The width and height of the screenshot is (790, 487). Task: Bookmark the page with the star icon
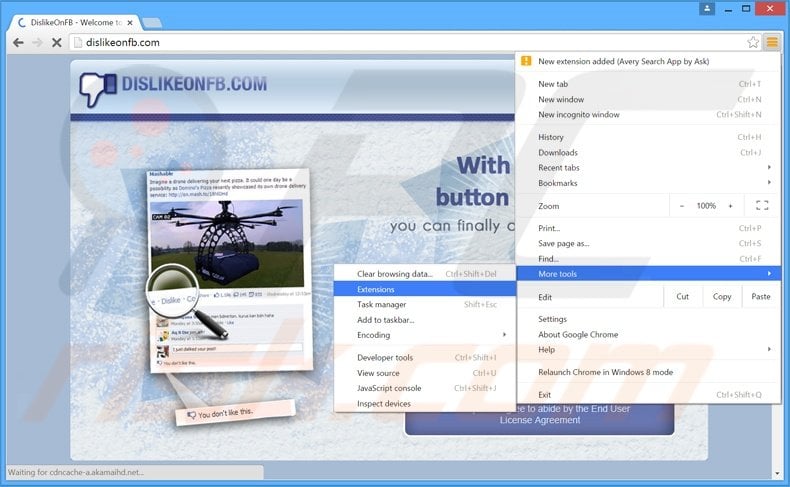(753, 42)
